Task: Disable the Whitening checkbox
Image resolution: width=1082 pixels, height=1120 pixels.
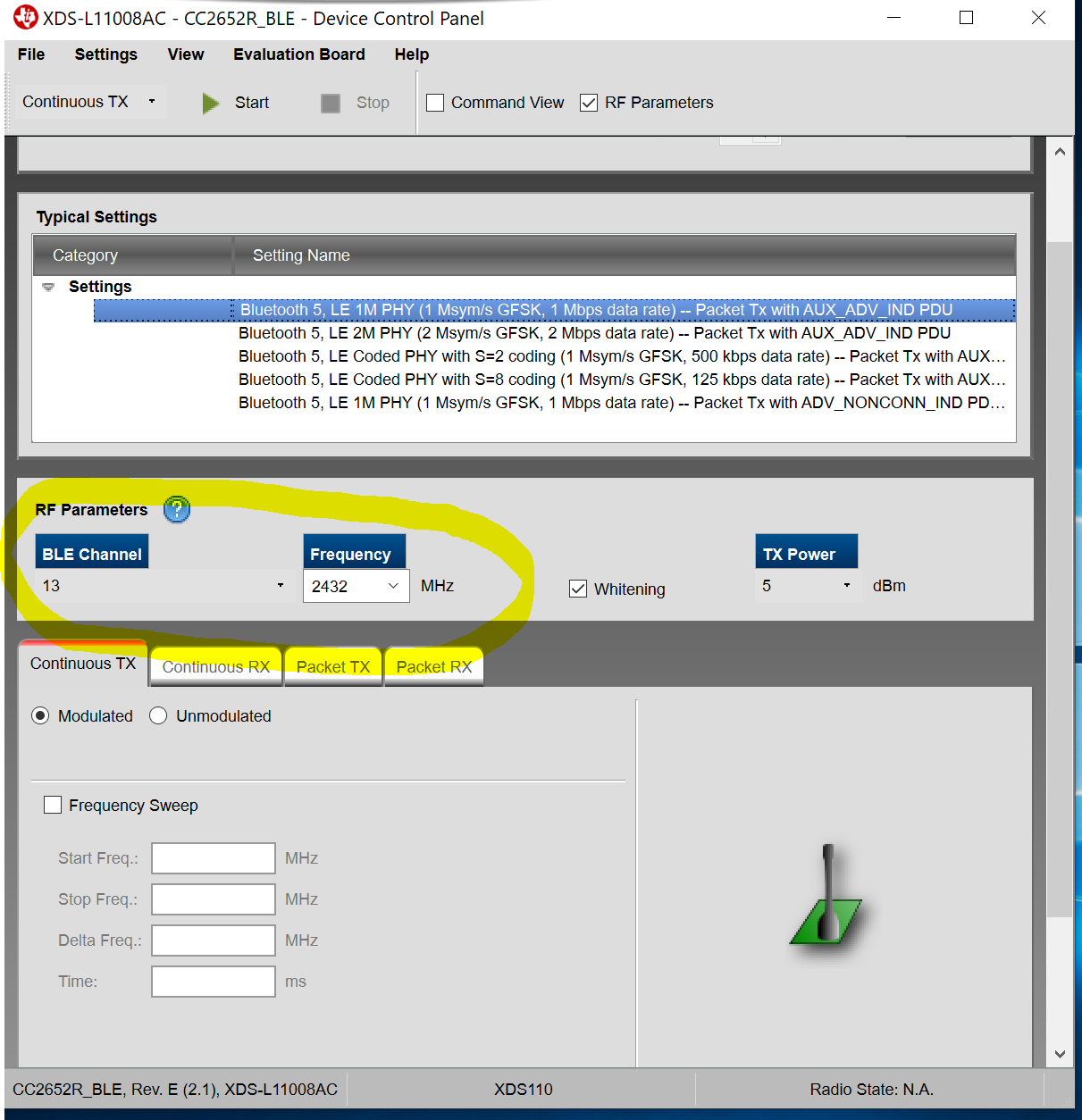Action: [578, 589]
